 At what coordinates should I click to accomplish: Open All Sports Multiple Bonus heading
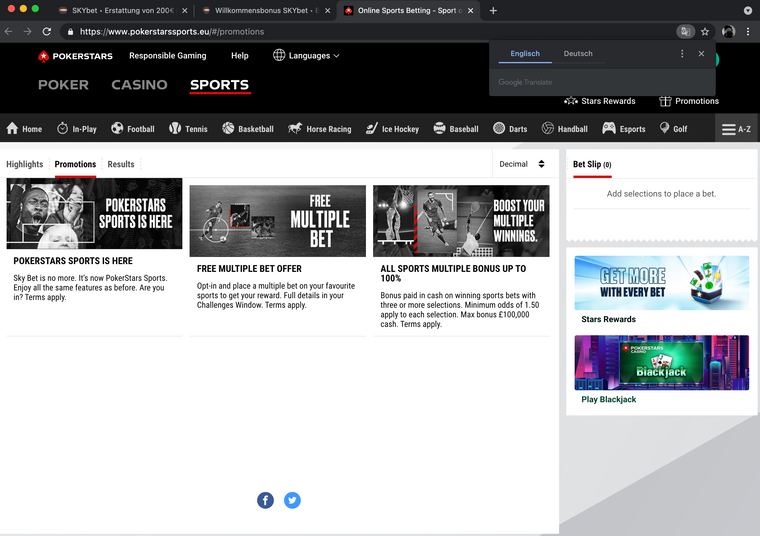click(453, 273)
